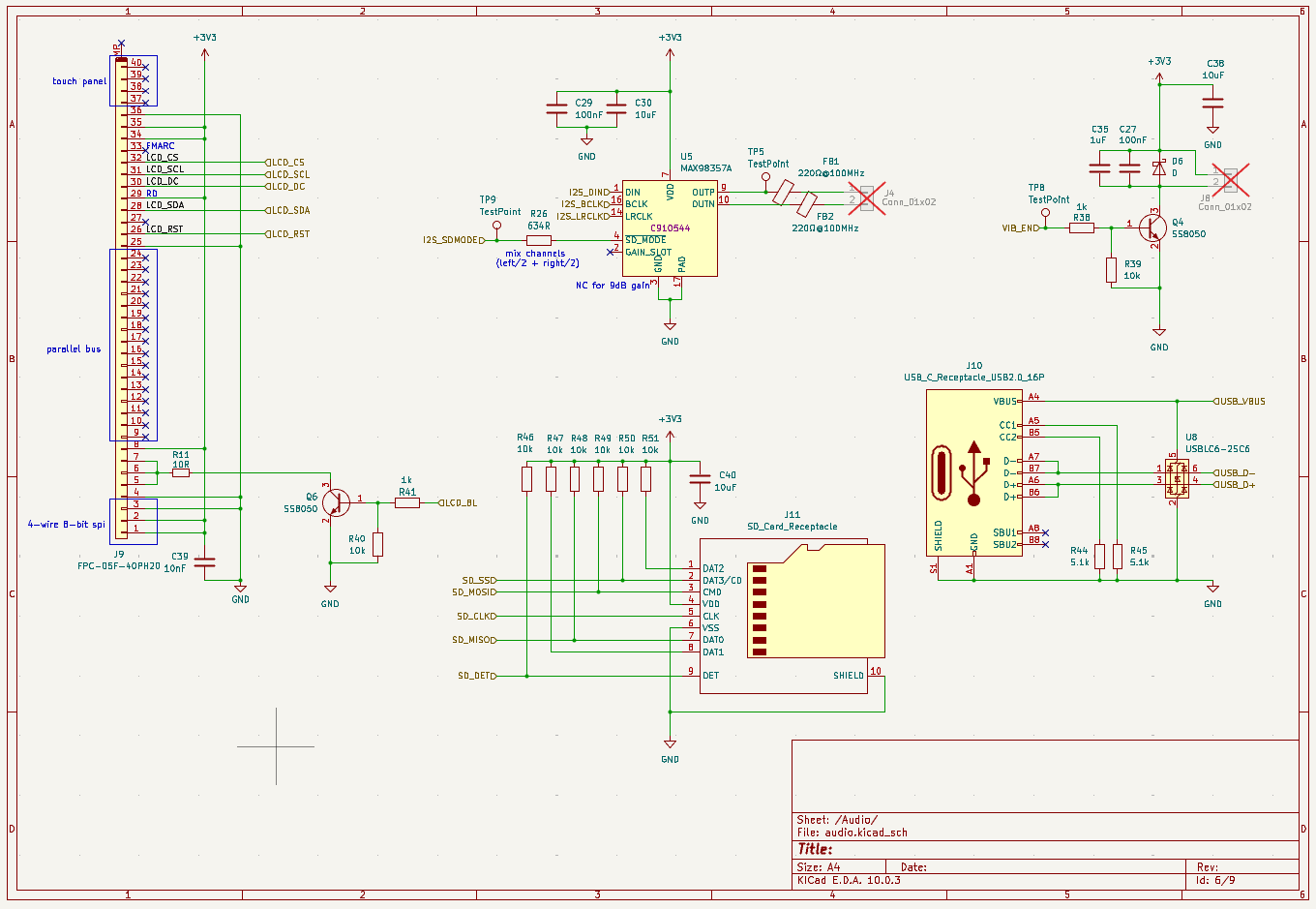Click the 'NC for 9dB gain' note
Image resolution: width=1316 pixels, height=909 pixels.
point(613,286)
